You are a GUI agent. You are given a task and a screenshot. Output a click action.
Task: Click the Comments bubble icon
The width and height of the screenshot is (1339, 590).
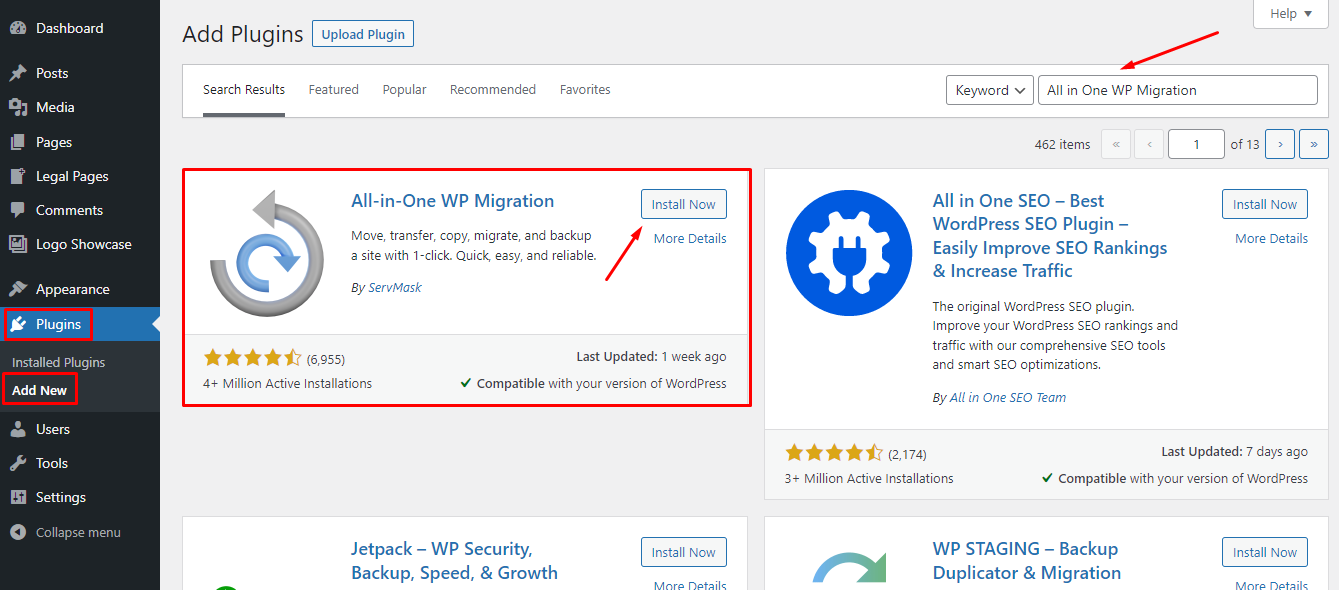(18, 210)
